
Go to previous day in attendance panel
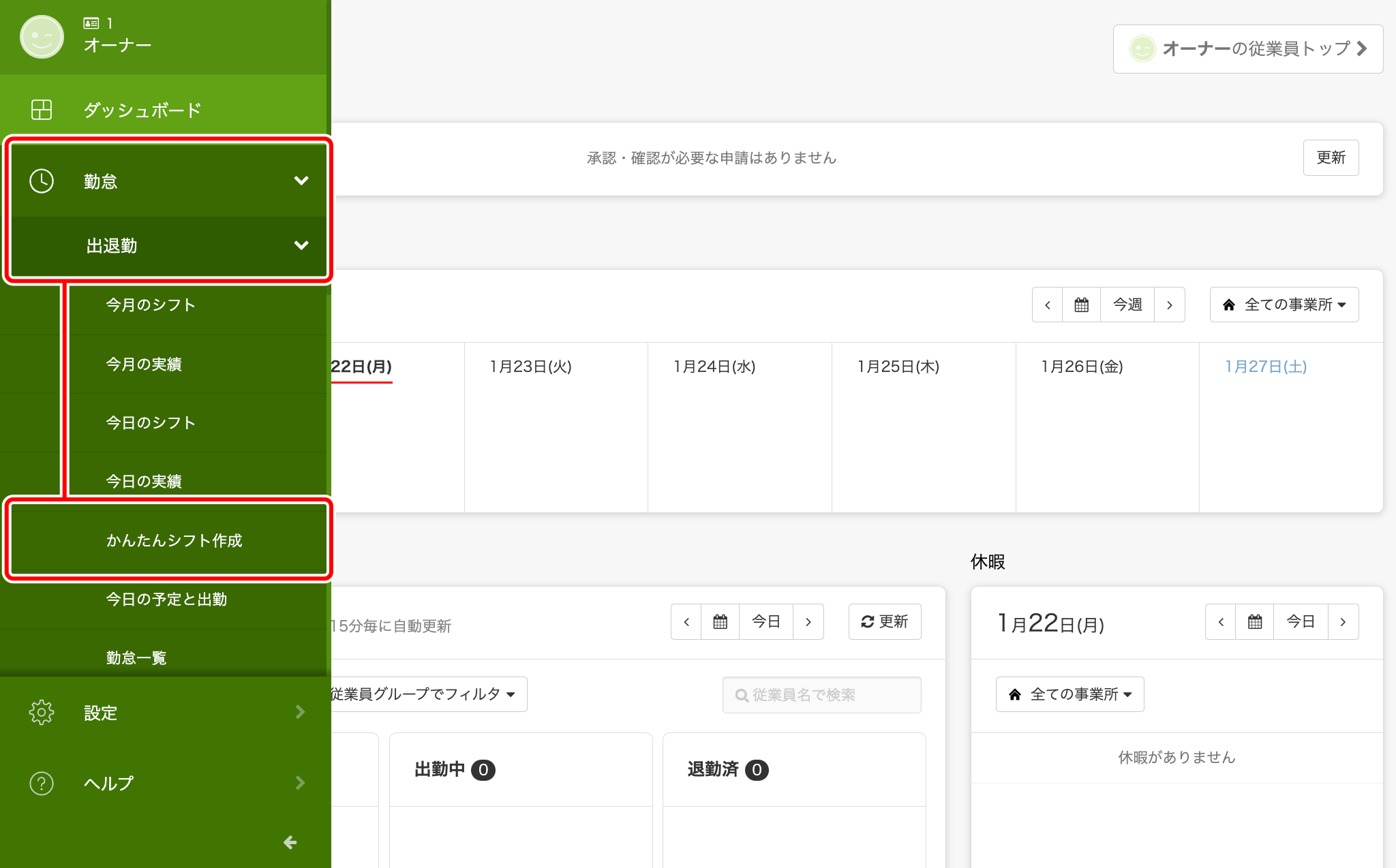[x=686, y=621]
